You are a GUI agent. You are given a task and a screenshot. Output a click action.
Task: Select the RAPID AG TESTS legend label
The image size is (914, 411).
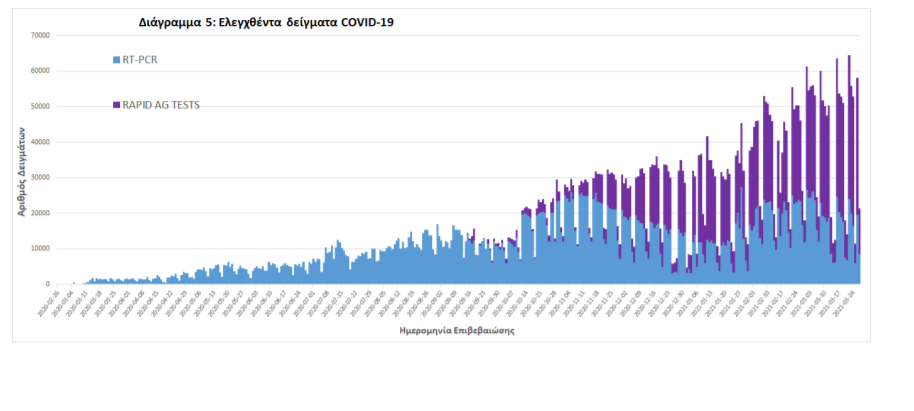161,104
